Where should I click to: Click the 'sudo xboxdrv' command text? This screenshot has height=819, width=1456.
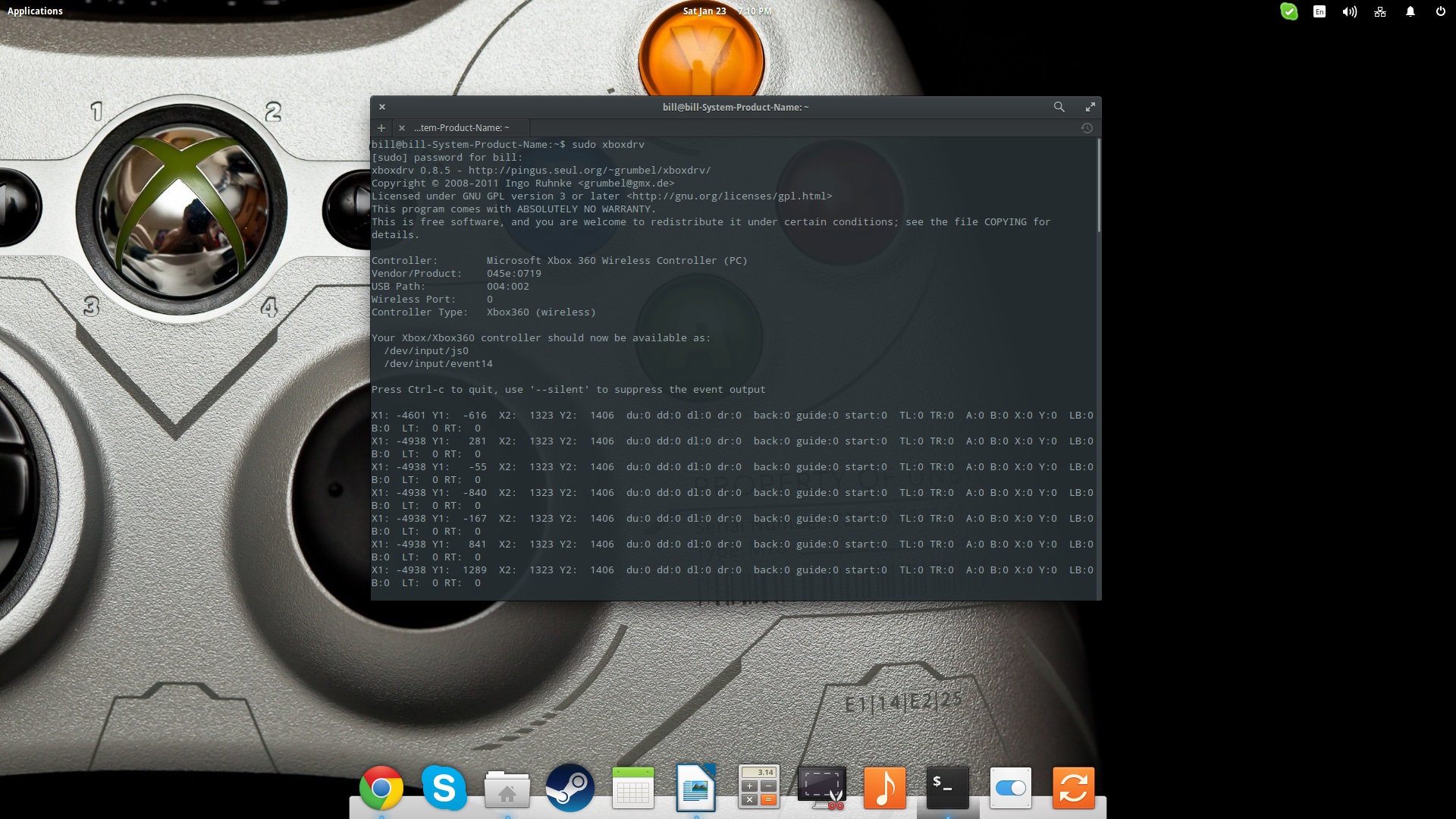click(x=607, y=145)
